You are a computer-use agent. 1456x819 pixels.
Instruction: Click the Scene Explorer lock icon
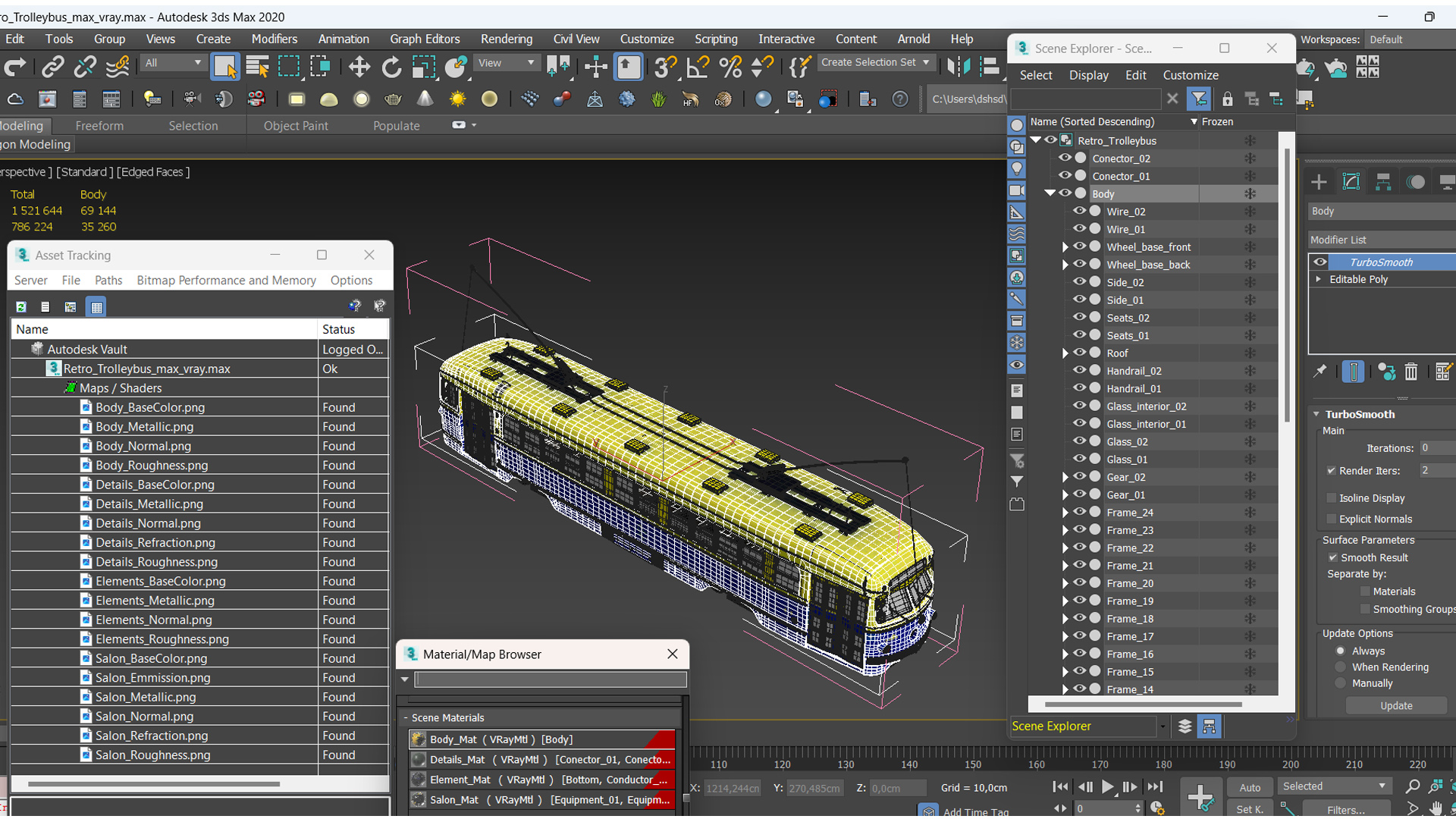click(x=1227, y=99)
